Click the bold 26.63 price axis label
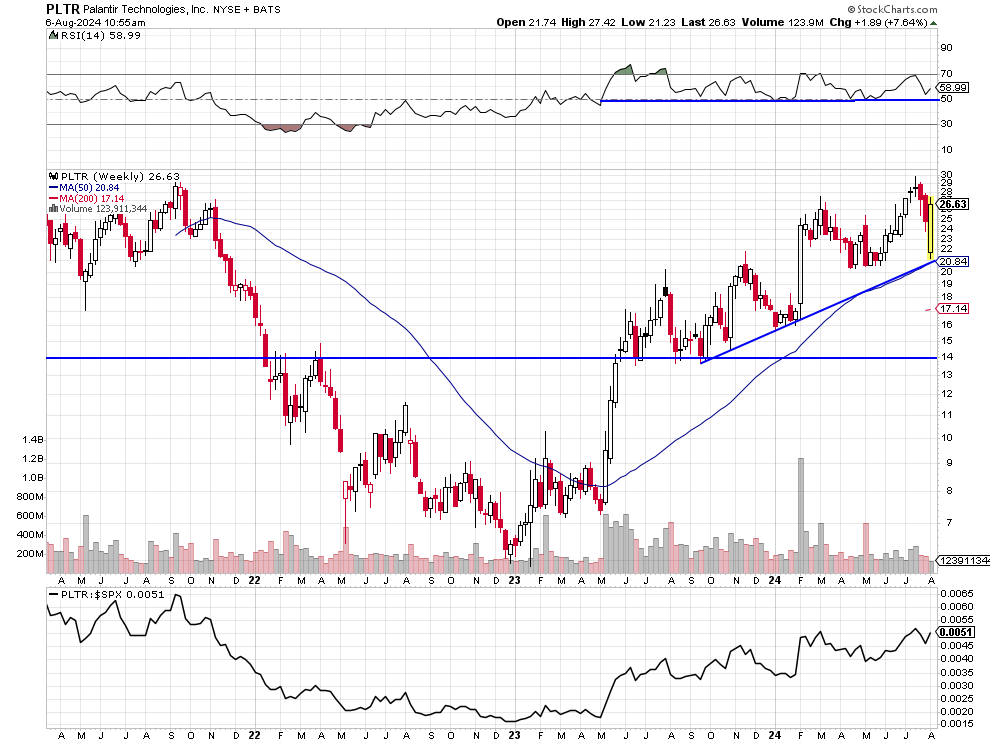Viewport: 990px width, 744px height. coord(956,204)
